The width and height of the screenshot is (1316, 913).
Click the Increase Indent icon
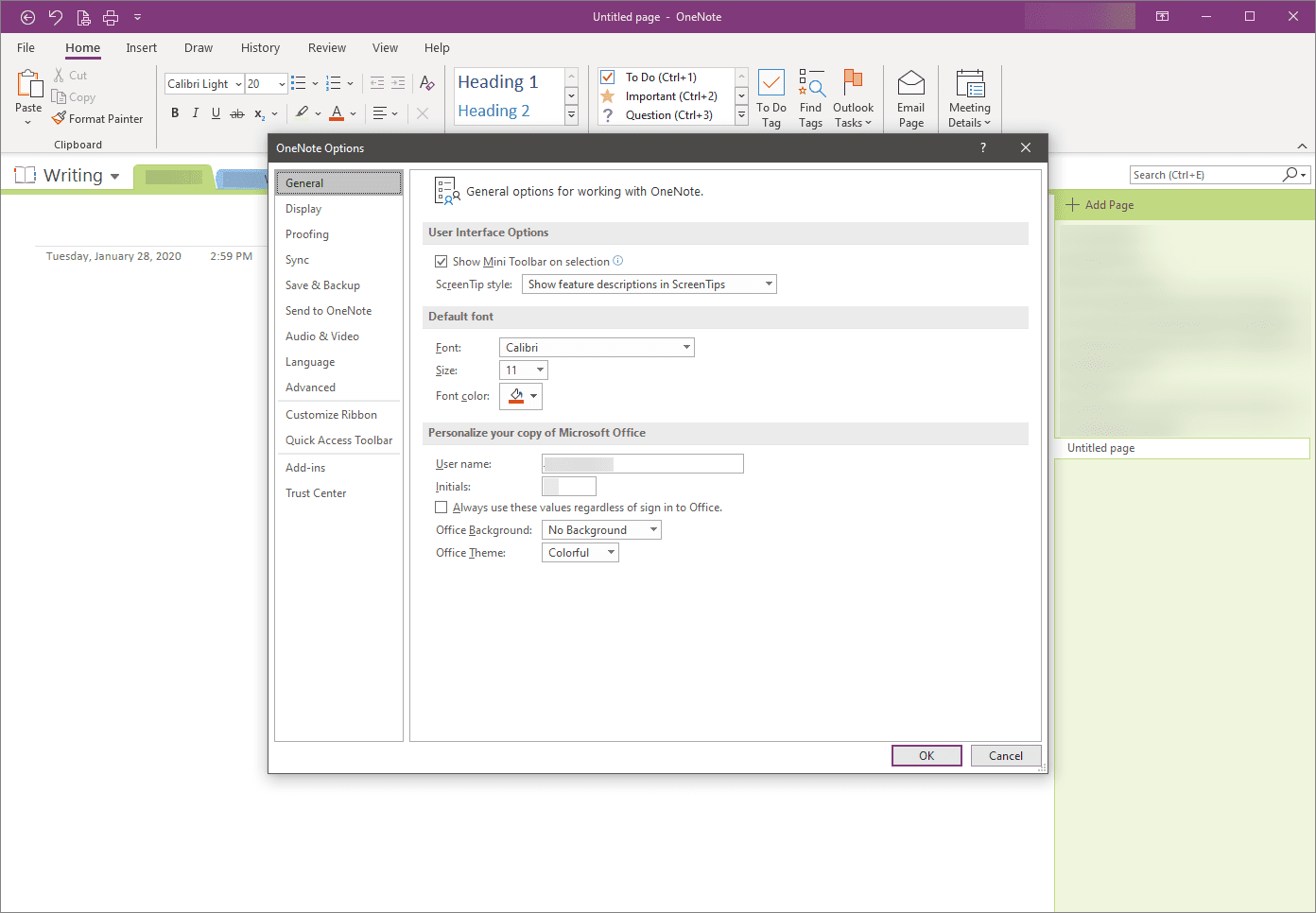398,83
